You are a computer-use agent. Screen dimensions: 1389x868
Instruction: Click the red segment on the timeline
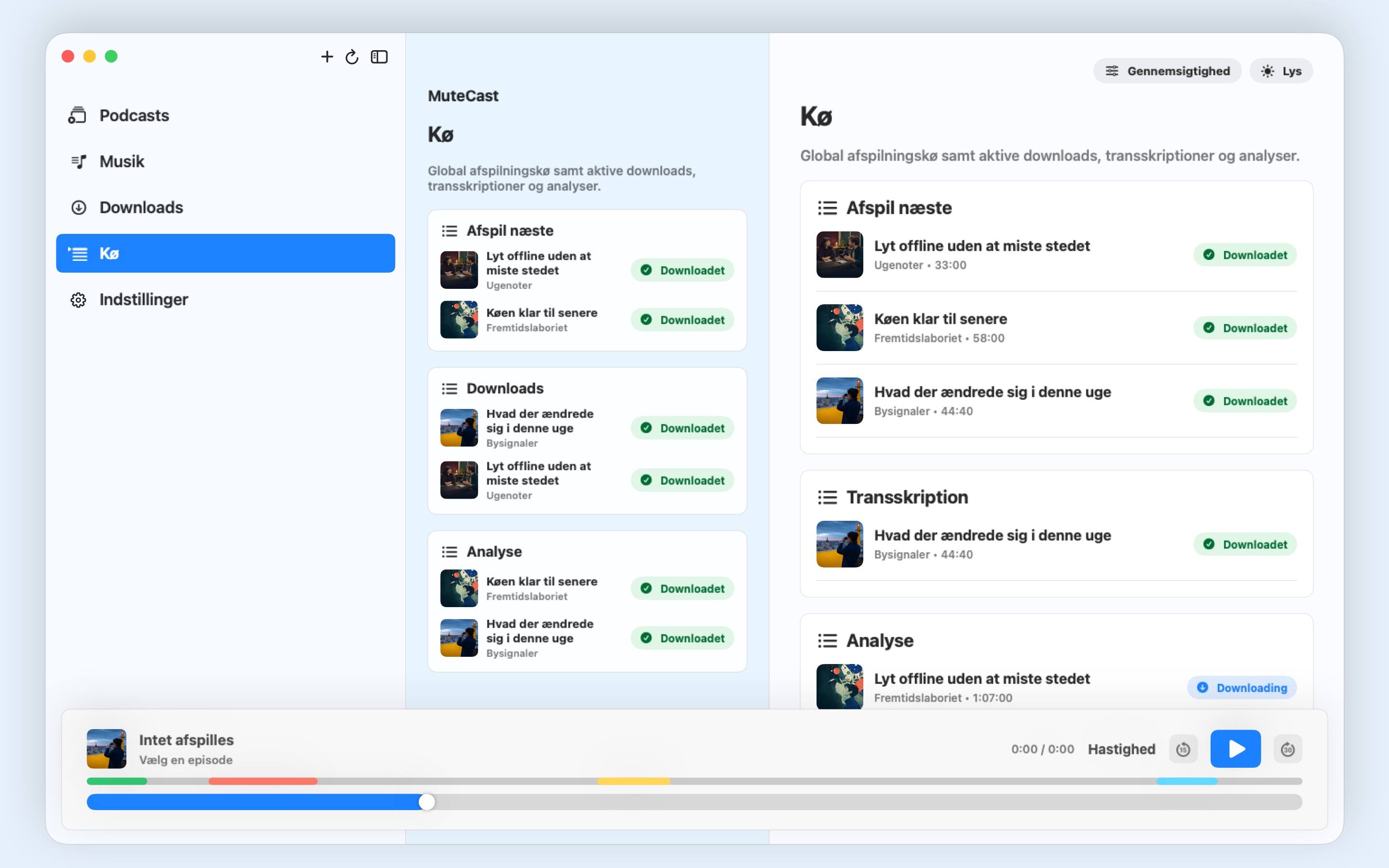pos(263,781)
